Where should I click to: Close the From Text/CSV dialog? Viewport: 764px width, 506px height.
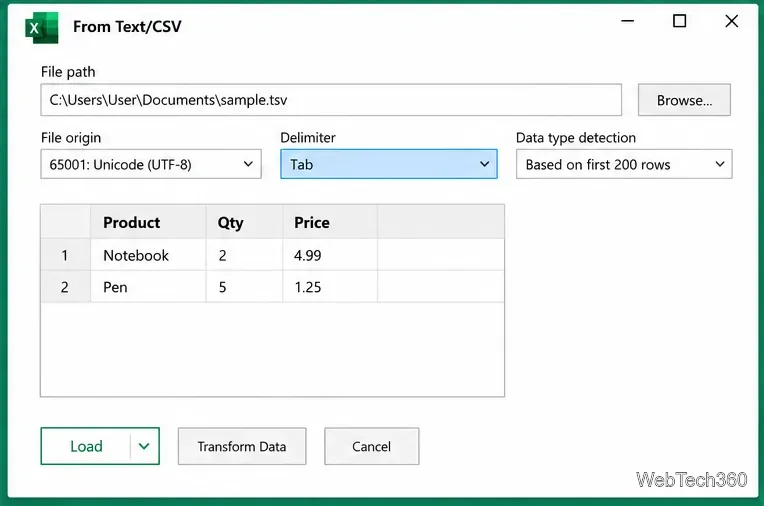pyautogui.click(x=731, y=21)
